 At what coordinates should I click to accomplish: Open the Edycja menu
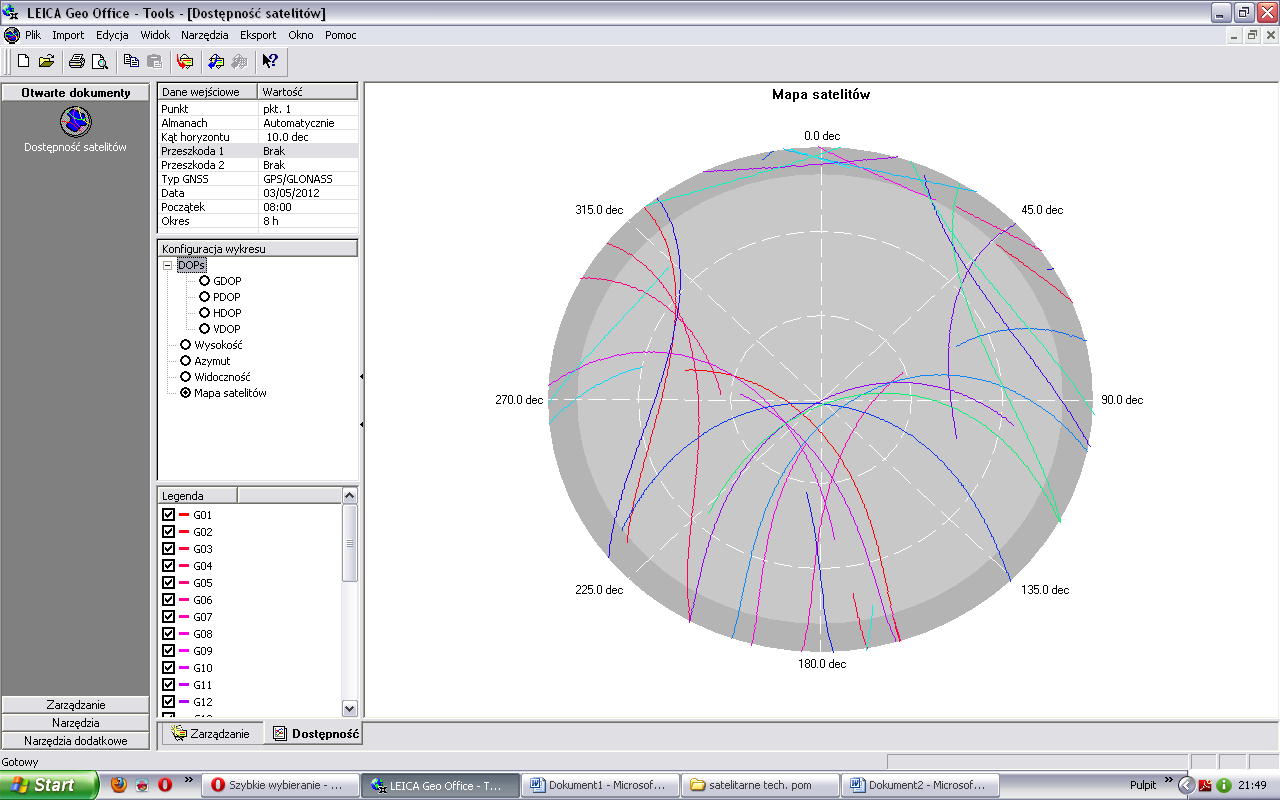(112, 35)
